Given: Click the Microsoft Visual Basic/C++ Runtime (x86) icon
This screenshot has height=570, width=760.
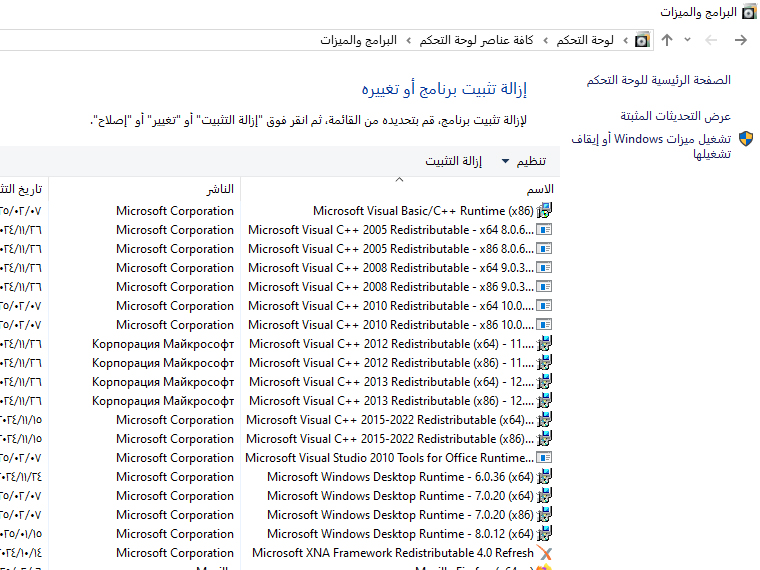Looking at the screenshot, I should pyautogui.click(x=544, y=210).
